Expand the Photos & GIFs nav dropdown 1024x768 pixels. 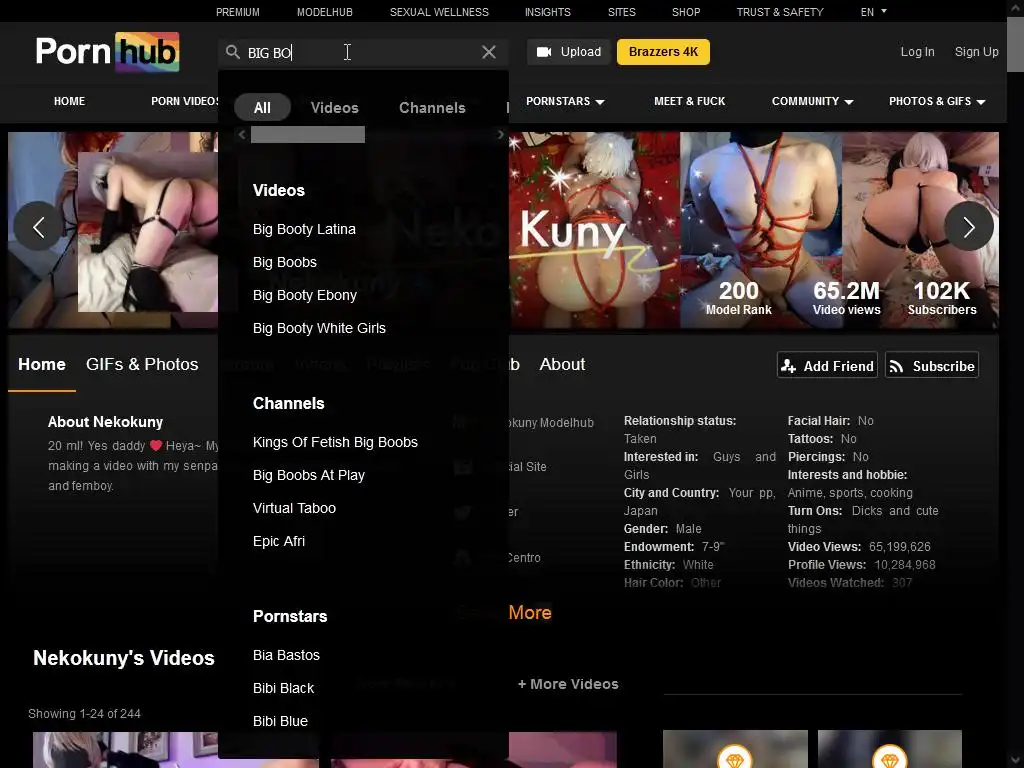[x=936, y=101]
